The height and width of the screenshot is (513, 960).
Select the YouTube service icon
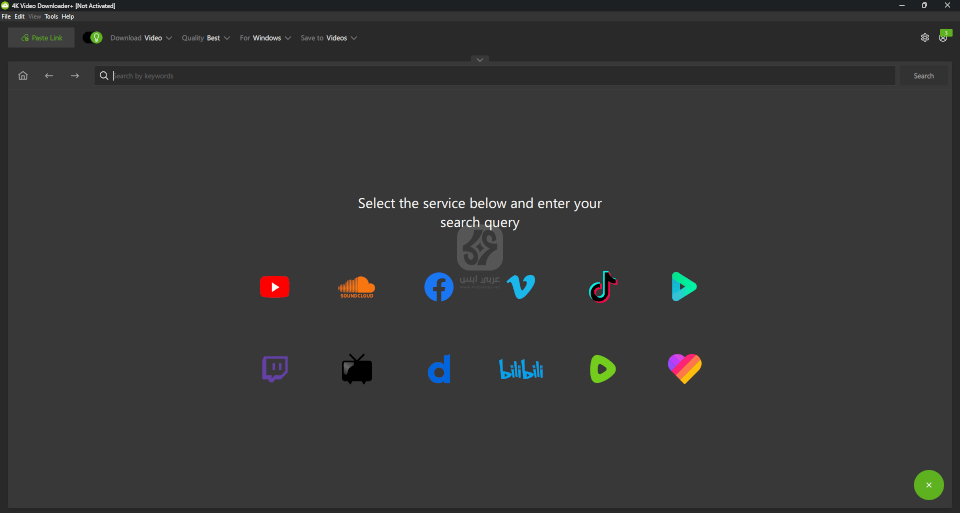(x=274, y=286)
